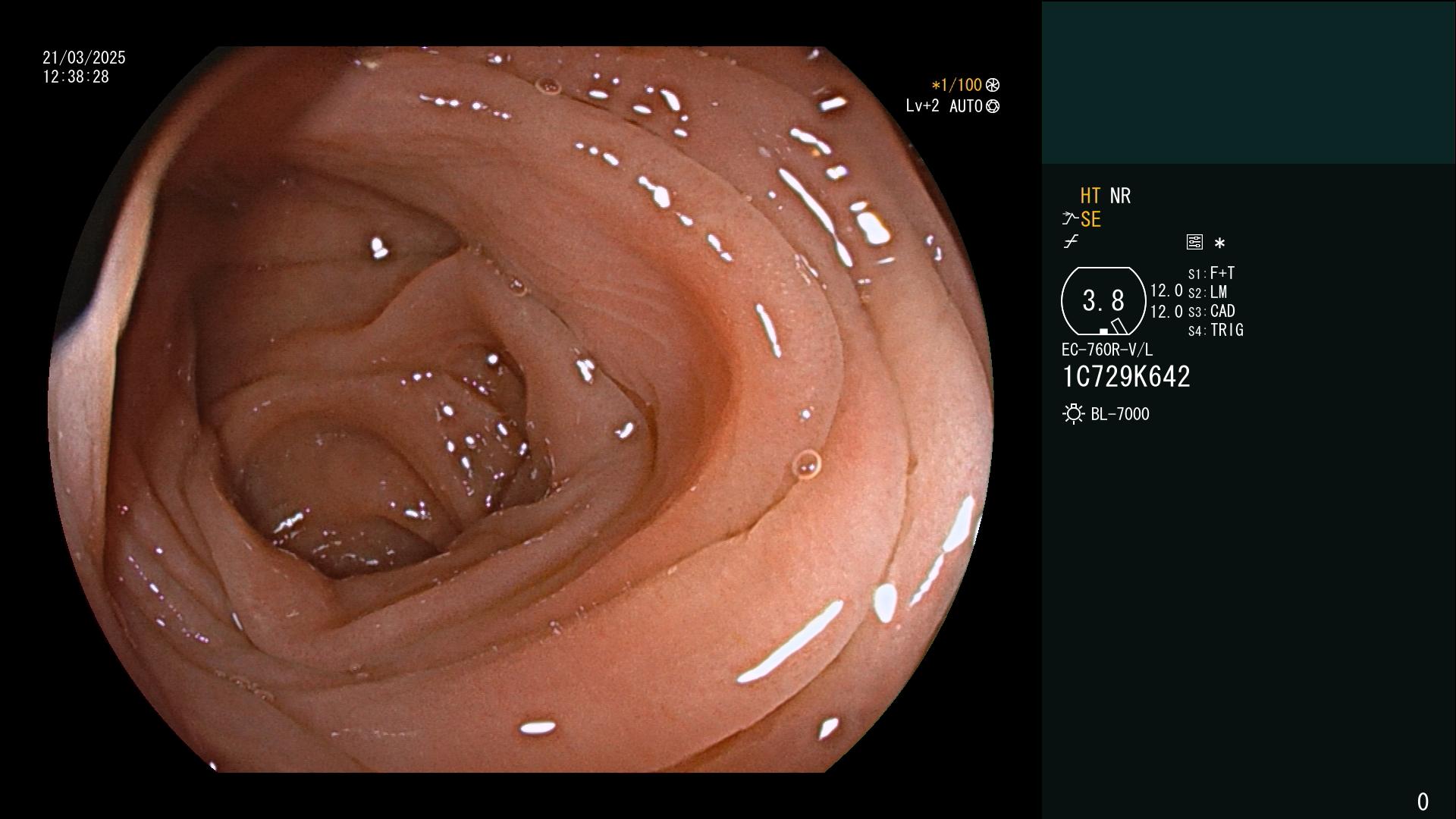Click the empty teal picture-in-picture panel
The image size is (1456, 819).
click(1248, 82)
